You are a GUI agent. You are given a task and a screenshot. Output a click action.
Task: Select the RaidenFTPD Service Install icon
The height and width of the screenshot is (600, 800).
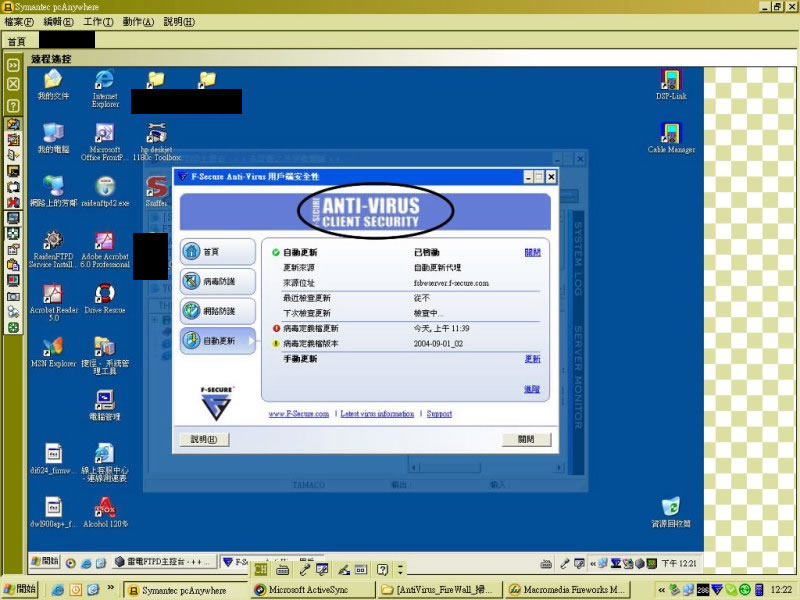(53, 249)
